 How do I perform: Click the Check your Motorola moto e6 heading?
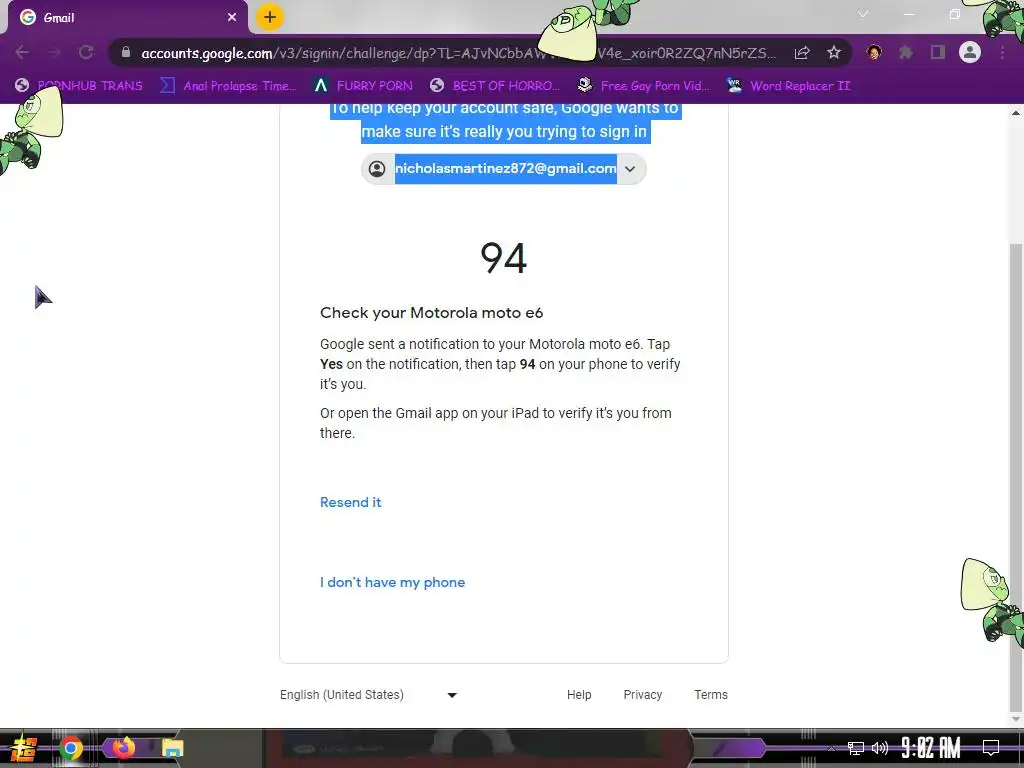[432, 313]
